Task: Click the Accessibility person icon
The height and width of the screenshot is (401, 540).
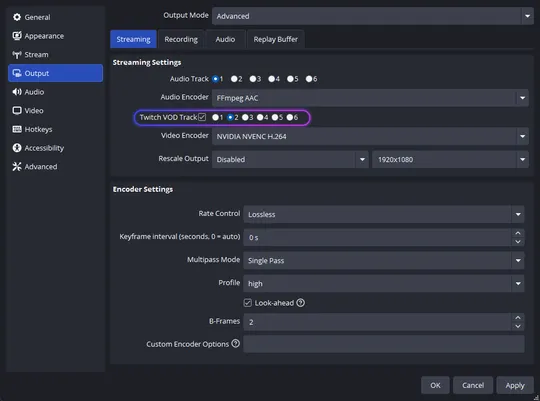Action: point(17,148)
